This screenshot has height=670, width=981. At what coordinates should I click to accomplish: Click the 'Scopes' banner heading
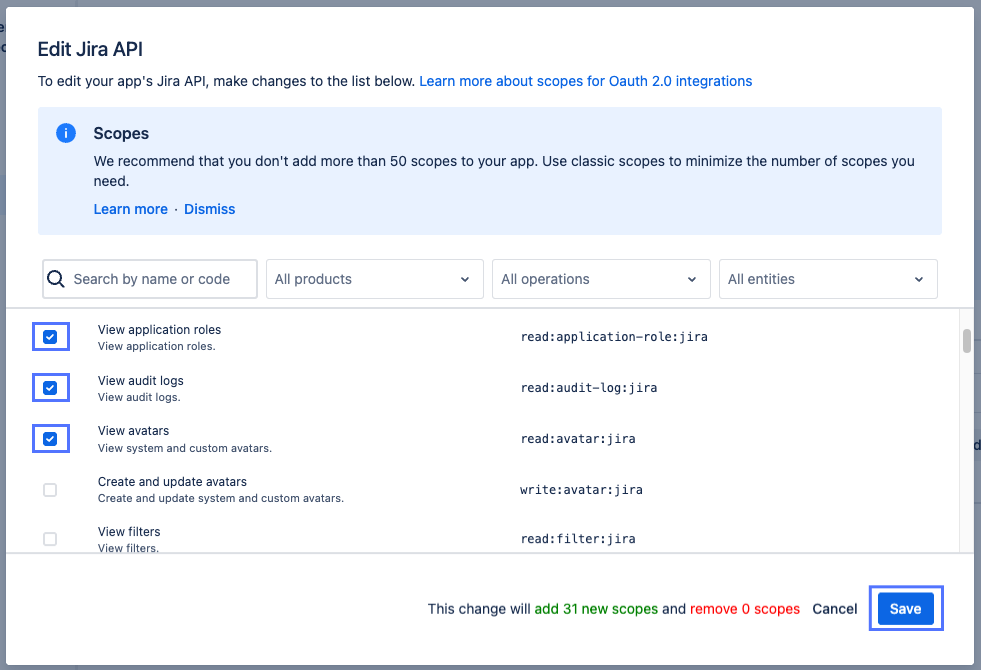[x=121, y=133]
